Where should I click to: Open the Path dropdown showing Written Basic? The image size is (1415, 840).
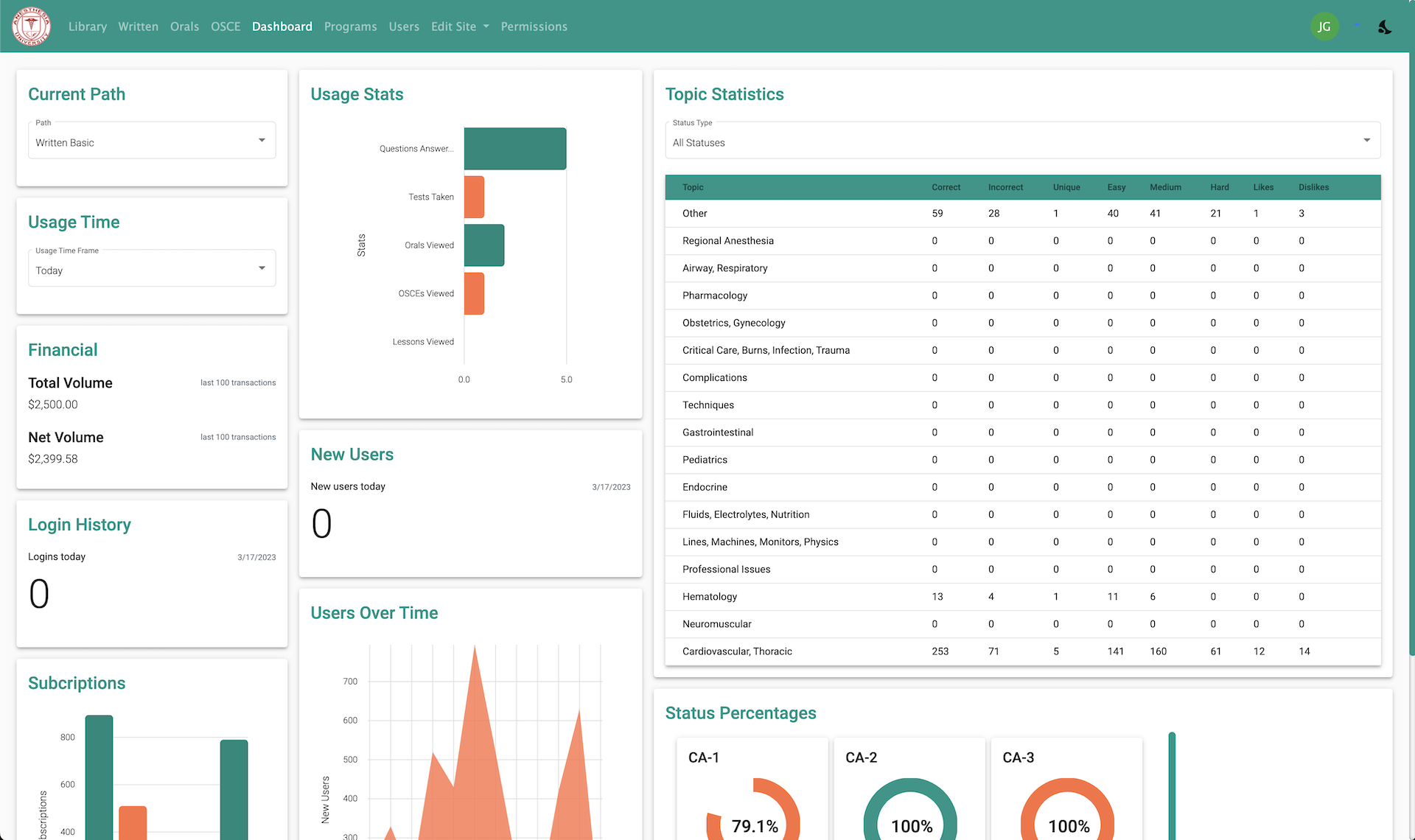point(152,141)
